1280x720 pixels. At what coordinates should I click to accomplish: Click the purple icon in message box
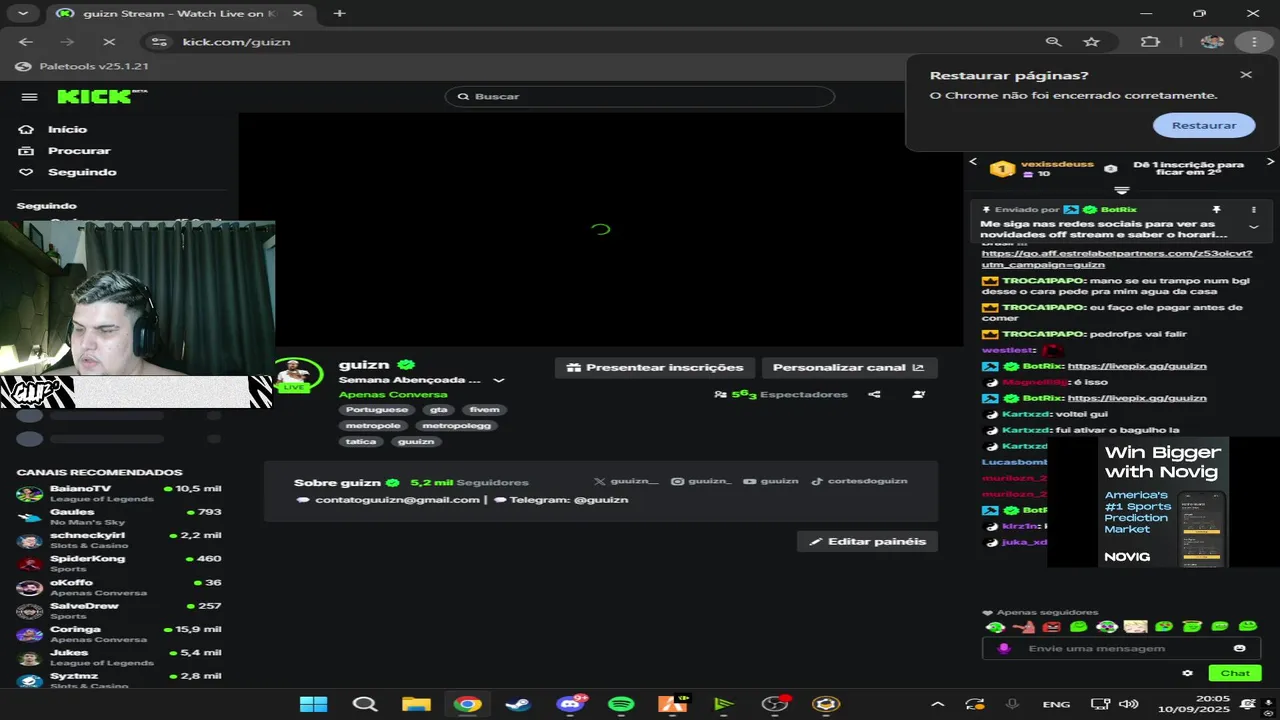click(1004, 648)
